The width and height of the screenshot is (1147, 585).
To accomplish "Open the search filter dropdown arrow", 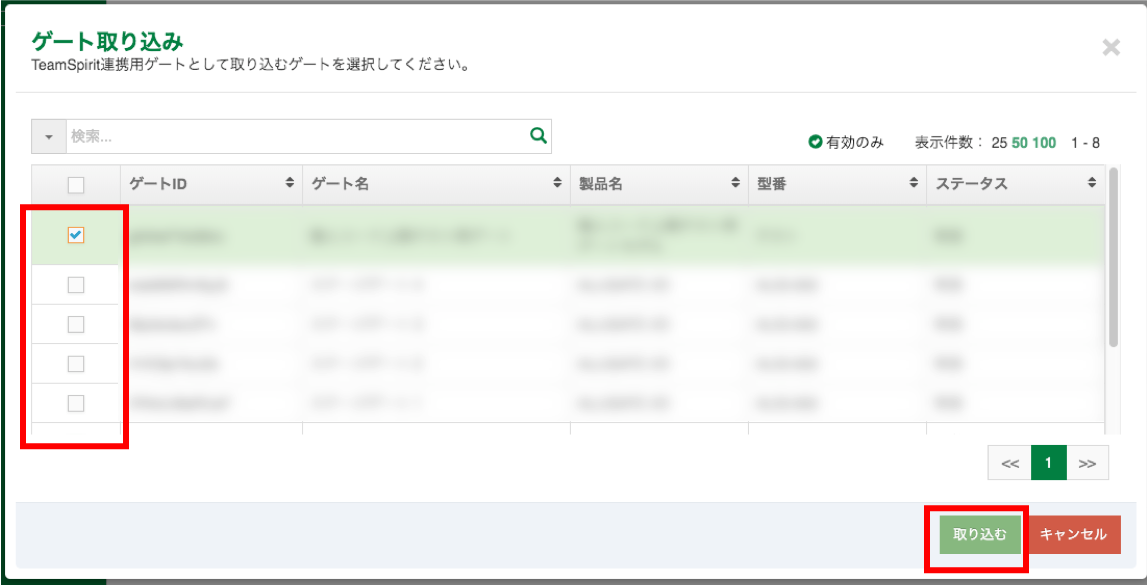I will (49, 137).
